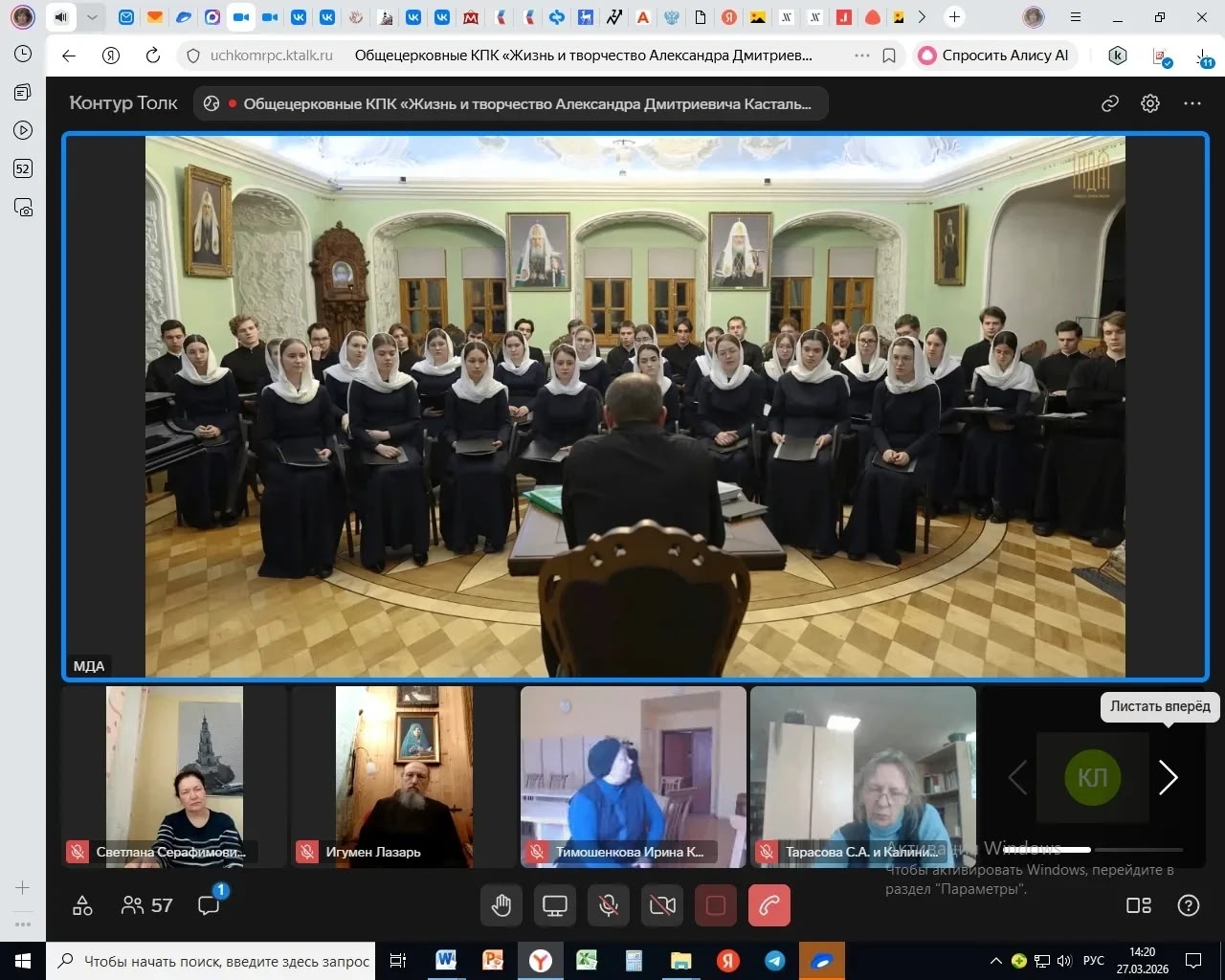Toggle the camera on or off

click(662, 905)
